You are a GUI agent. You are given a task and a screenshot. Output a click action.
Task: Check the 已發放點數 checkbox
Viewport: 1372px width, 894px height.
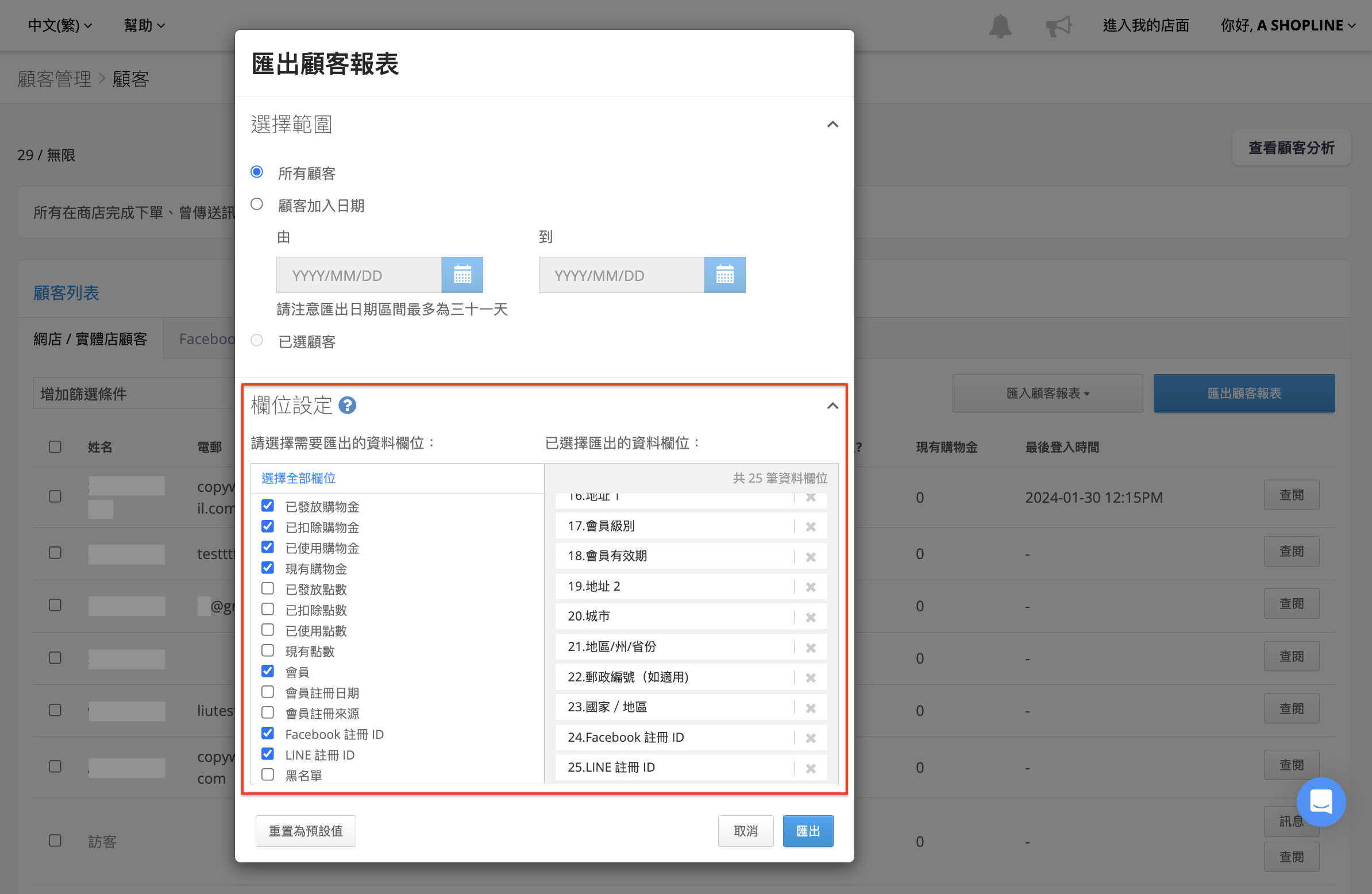(x=268, y=588)
